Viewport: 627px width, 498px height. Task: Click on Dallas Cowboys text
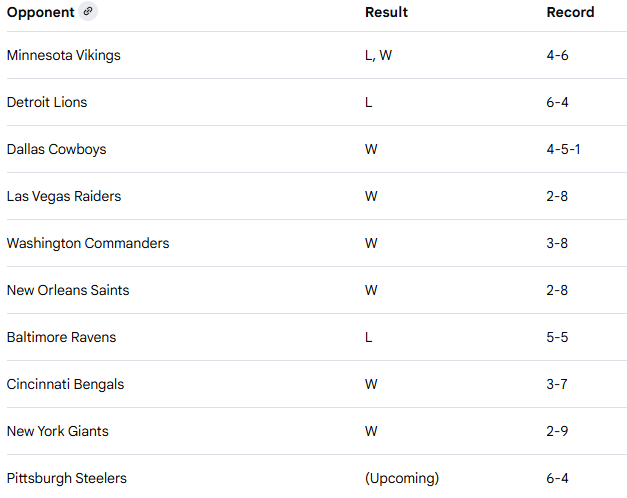click(56, 149)
